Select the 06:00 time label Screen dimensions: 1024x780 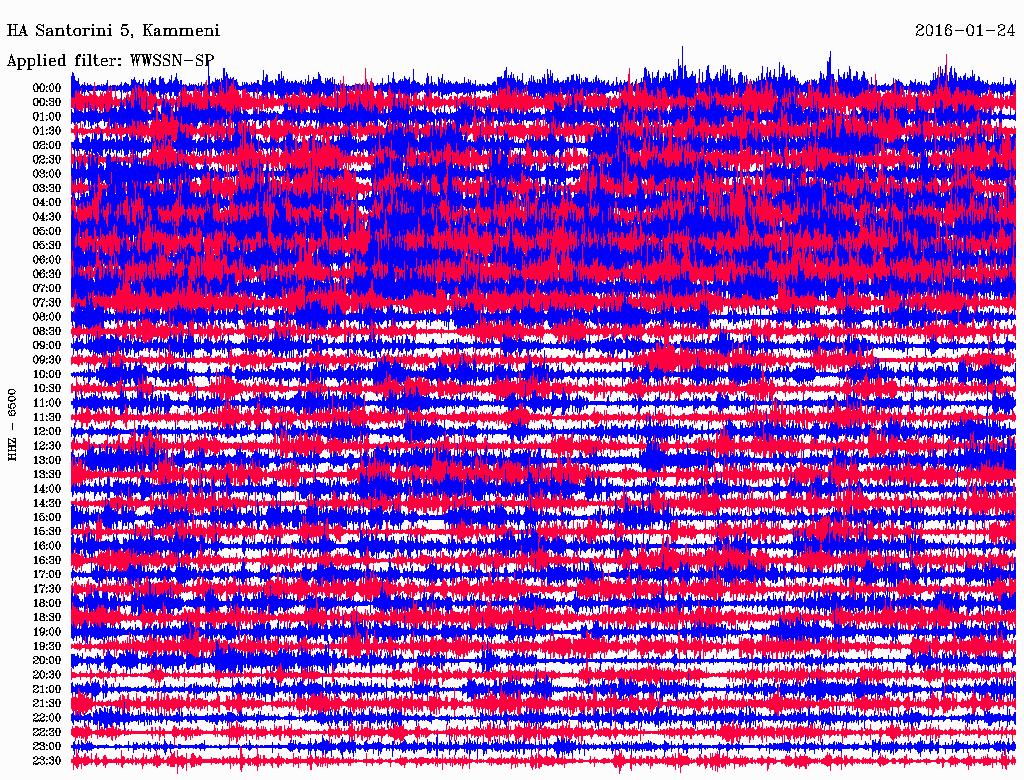46,259
